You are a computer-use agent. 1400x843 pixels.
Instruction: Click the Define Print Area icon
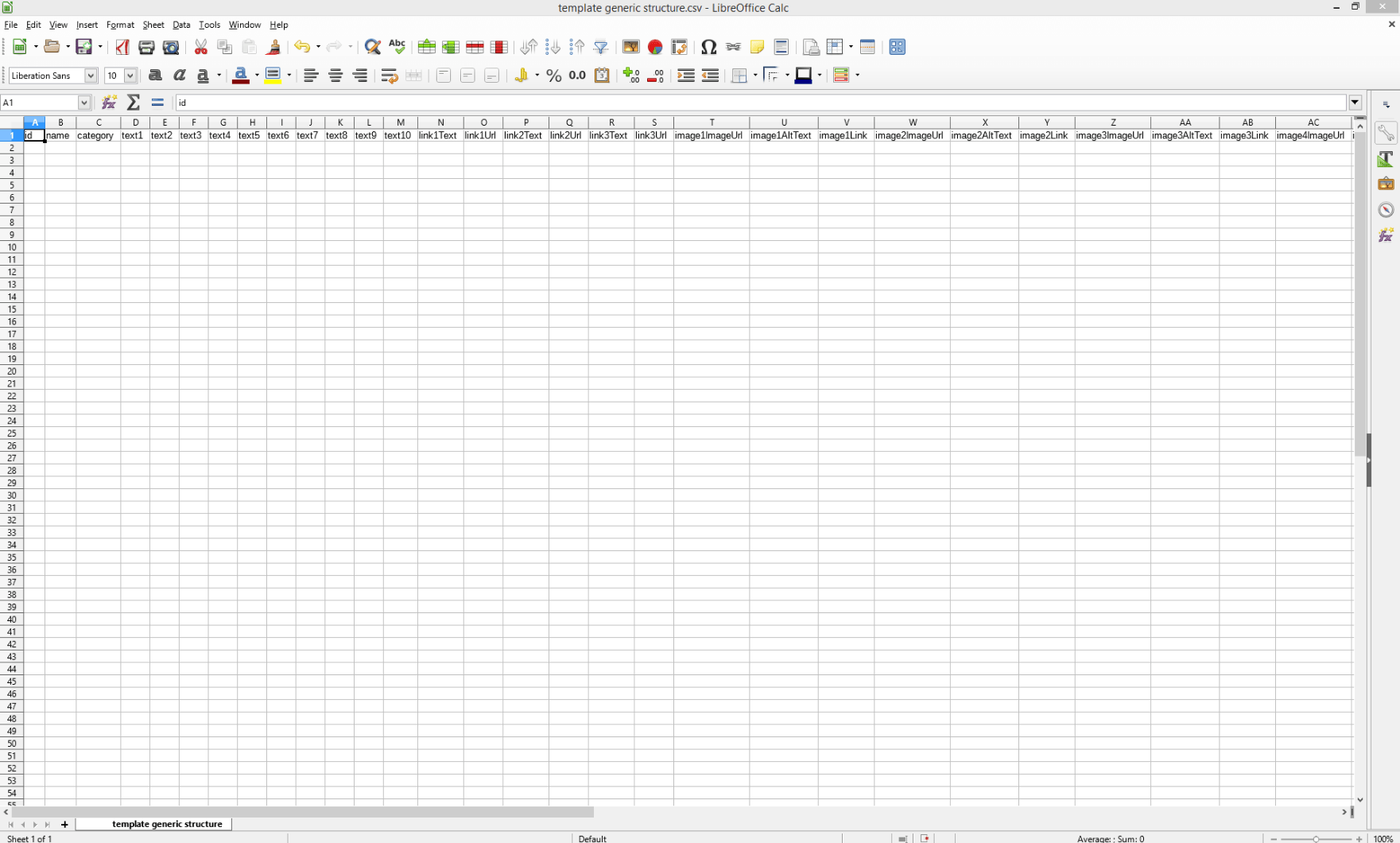tap(811, 47)
